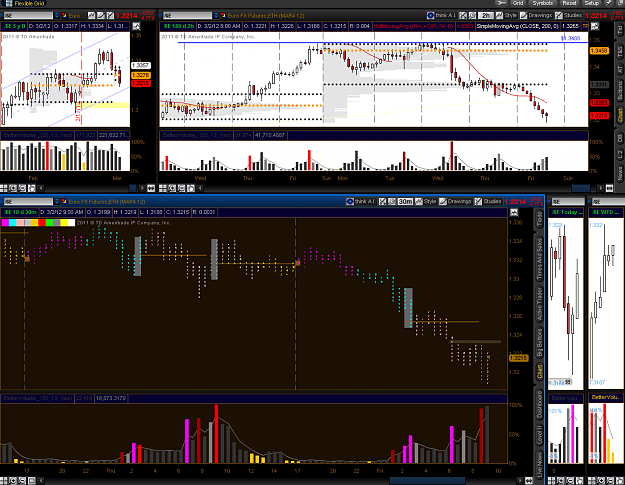Click the crosshair icon in the 30m chart toolbar
Image resolution: width=625 pixels, height=485 pixels.
pos(382,202)
